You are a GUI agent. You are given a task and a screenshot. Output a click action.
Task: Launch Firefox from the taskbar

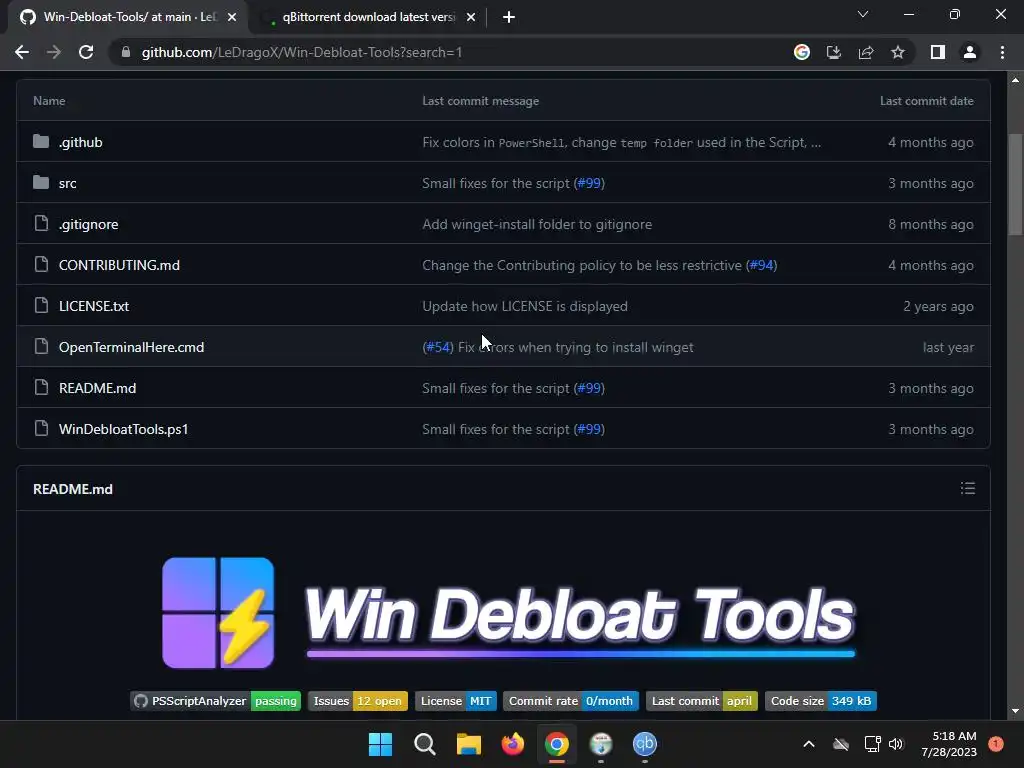pos(513,744)
